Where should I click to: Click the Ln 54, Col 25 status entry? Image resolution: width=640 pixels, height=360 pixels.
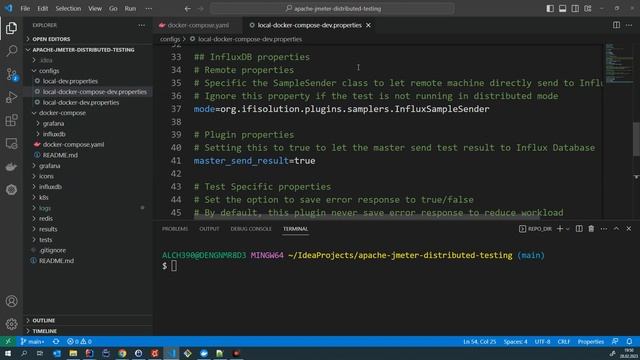tap(480, 342)
